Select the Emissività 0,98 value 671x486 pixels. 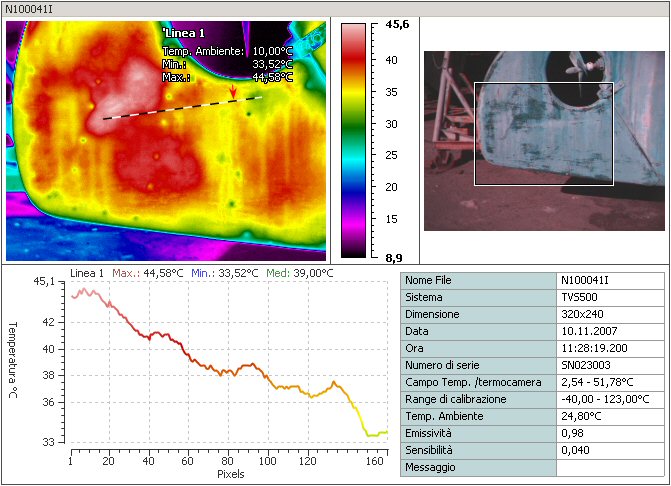608,434
